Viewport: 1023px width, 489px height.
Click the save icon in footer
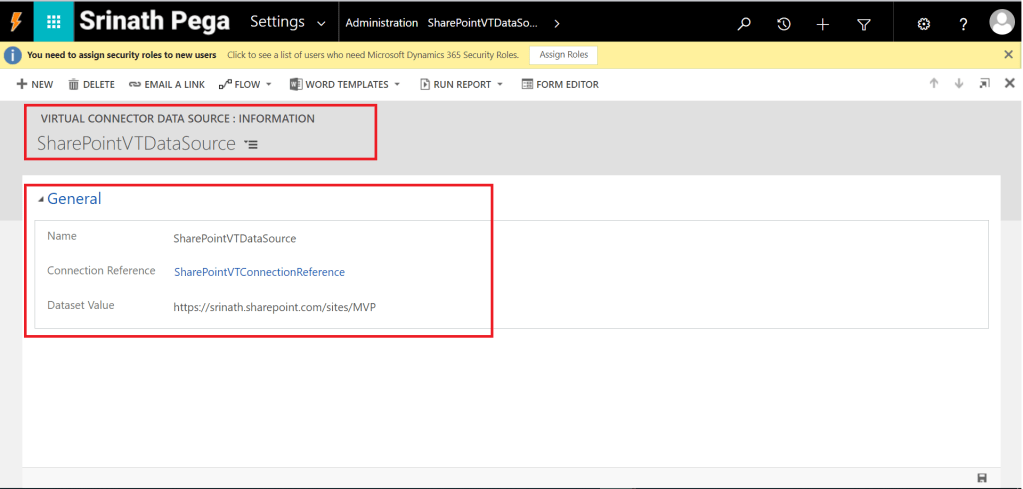pyautogui.click(x=983, y=478)
